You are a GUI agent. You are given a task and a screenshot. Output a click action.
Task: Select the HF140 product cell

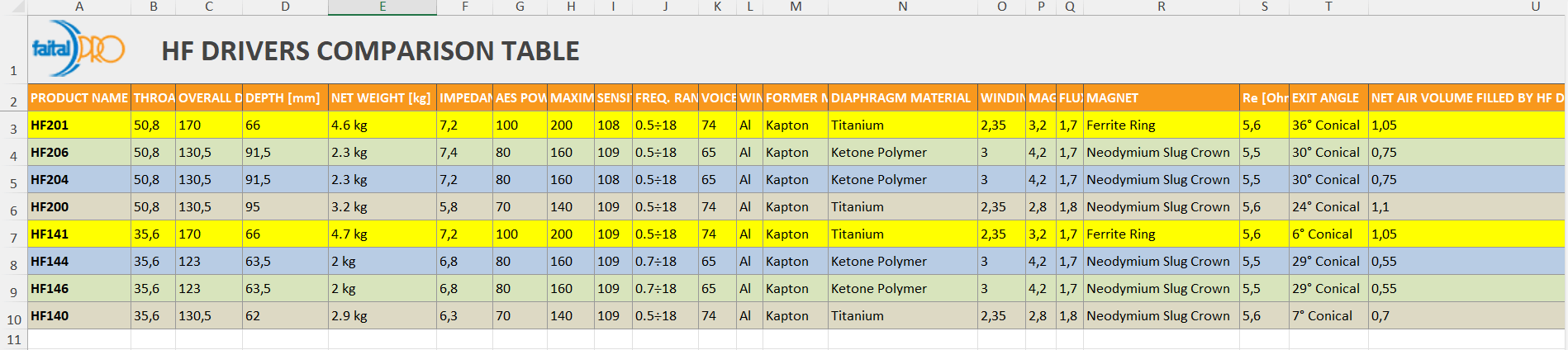[79, 316]
